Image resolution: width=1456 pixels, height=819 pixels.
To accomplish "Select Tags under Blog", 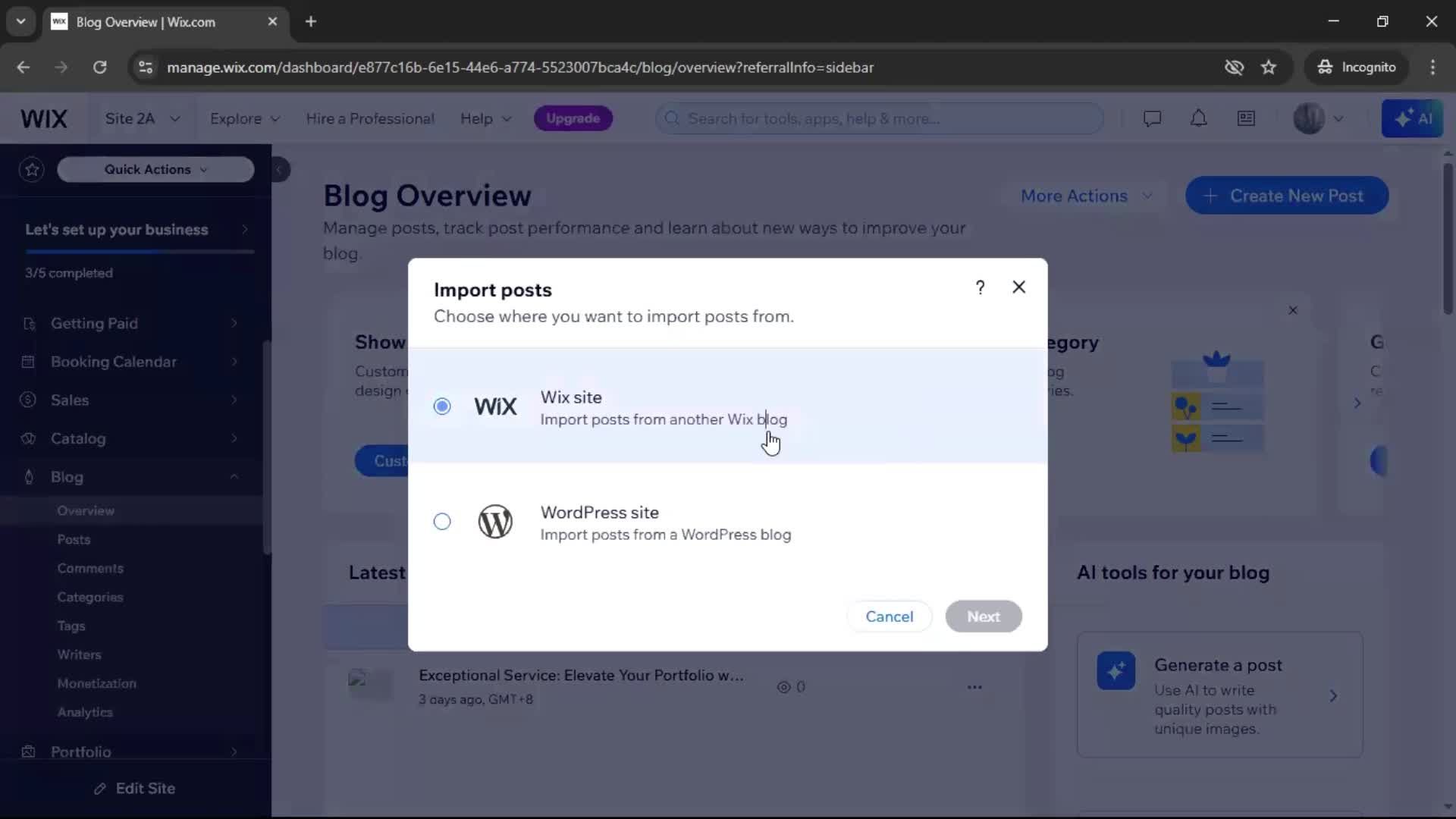I will 71,626.
